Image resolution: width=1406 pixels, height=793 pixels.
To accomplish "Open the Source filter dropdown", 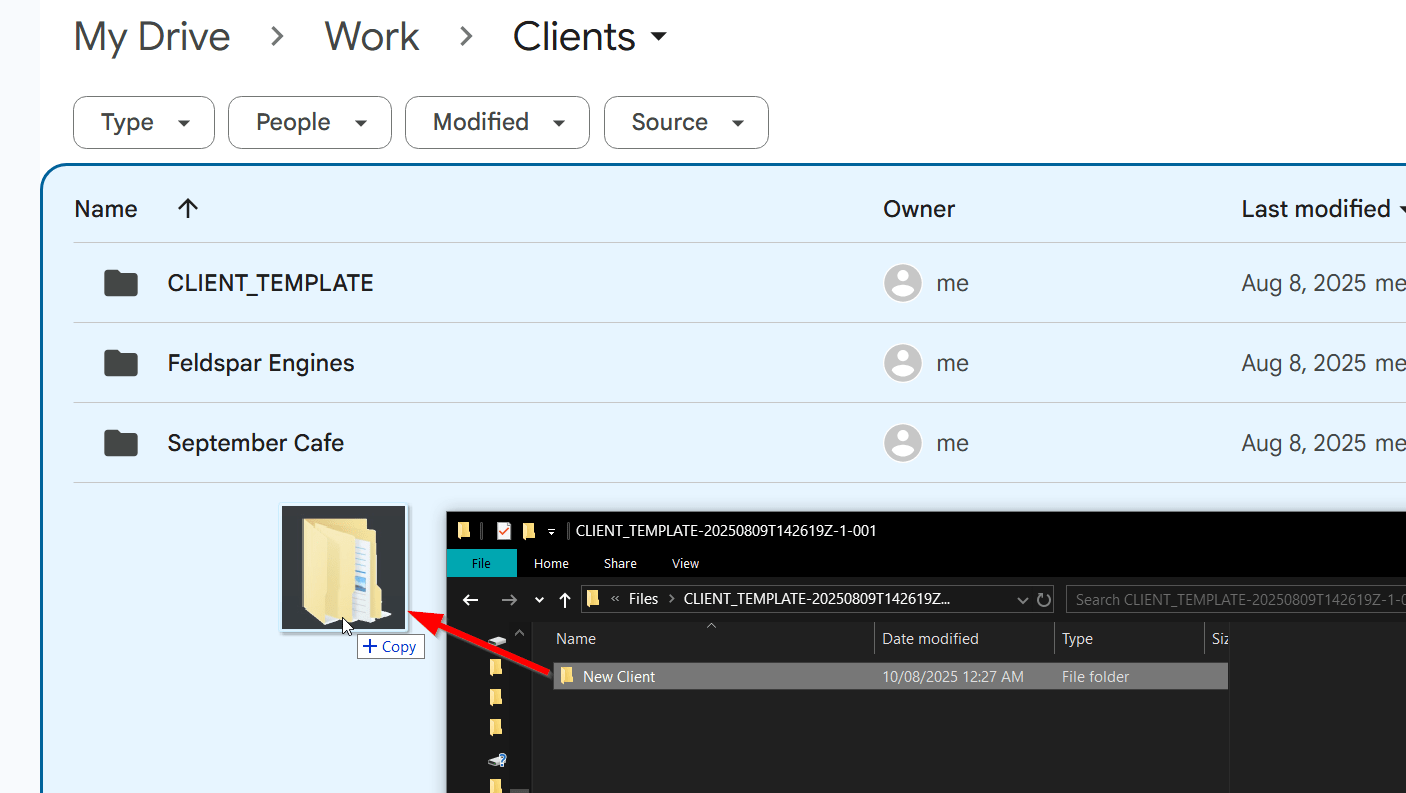I will pos(686,122).
